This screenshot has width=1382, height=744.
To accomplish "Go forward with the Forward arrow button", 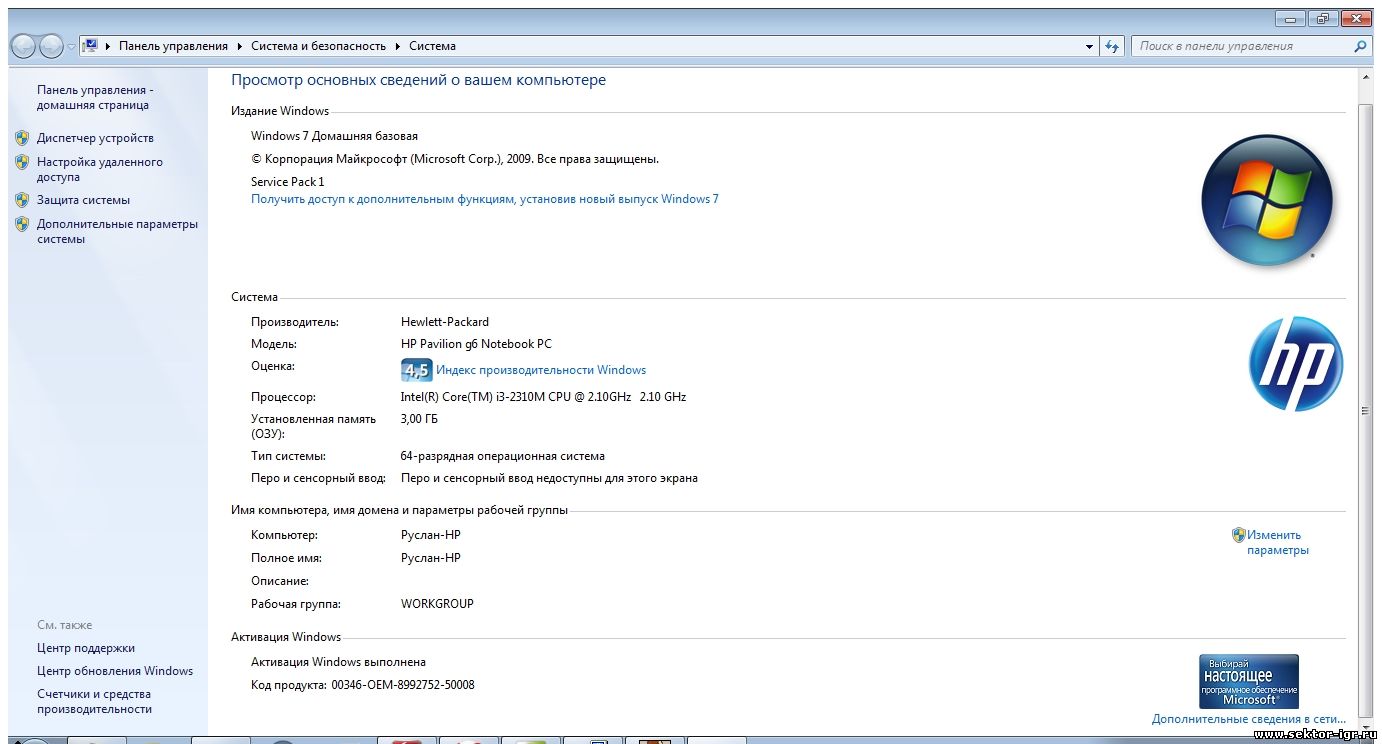I will tap(50, 46).
